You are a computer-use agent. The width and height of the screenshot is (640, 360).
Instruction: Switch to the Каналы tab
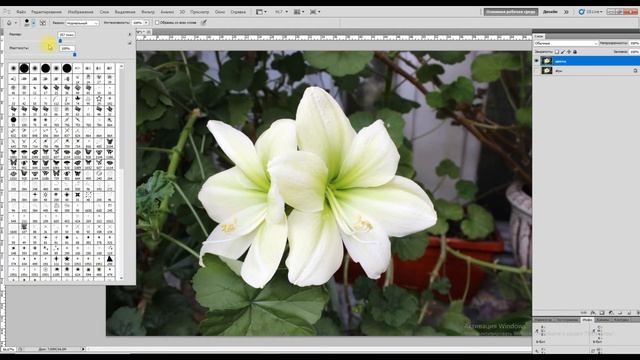[x=602, y=320]
